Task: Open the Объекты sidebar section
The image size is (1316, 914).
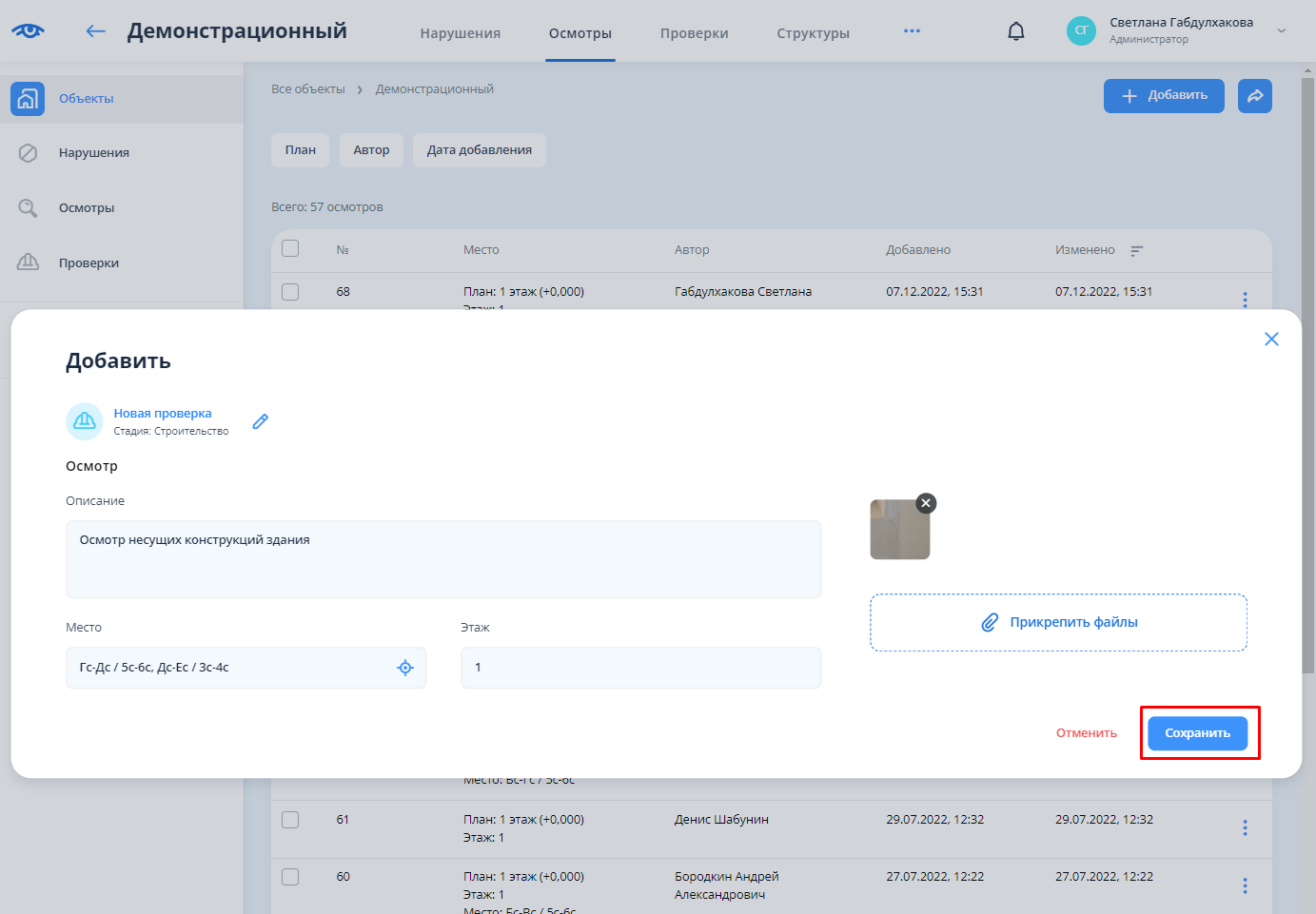Action: (86, 99)
